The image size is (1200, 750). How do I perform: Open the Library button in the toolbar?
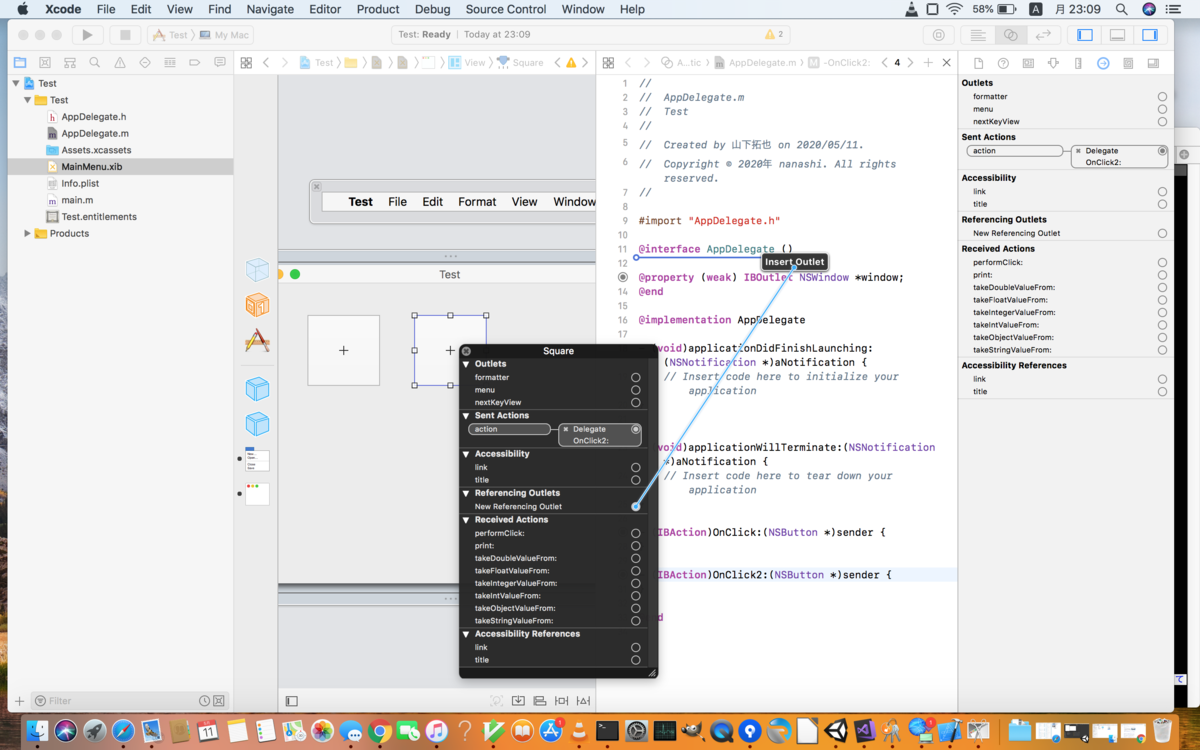[x=938, y=35]
